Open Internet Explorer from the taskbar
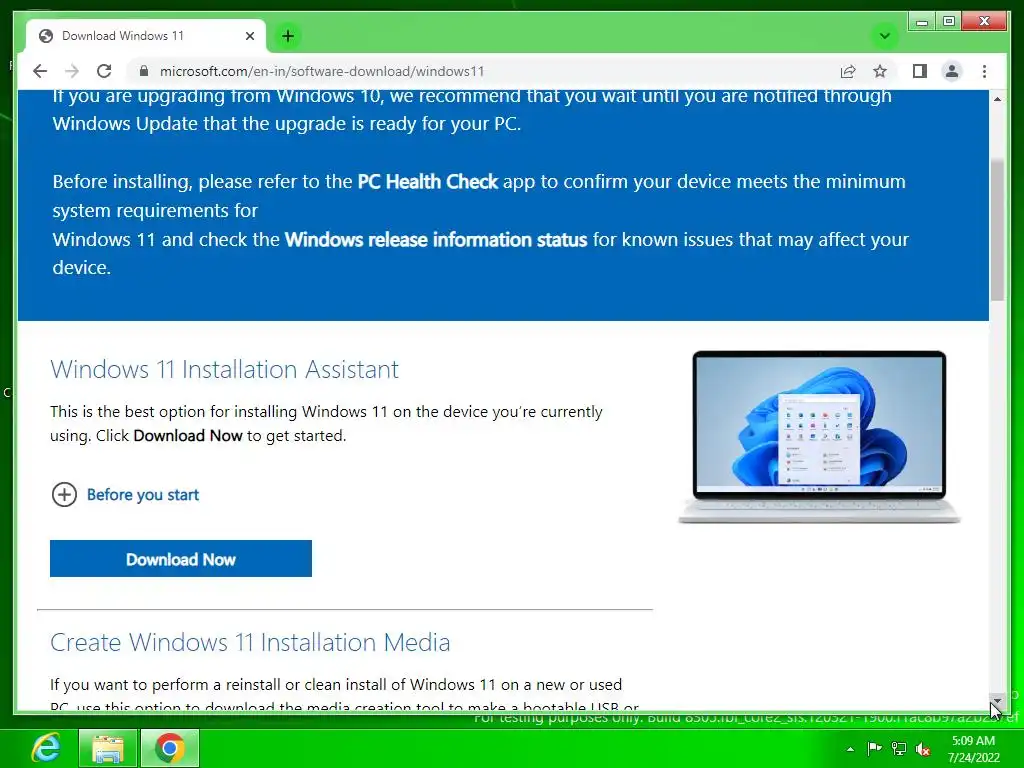The image size is (1024, 768). point(46,748)
